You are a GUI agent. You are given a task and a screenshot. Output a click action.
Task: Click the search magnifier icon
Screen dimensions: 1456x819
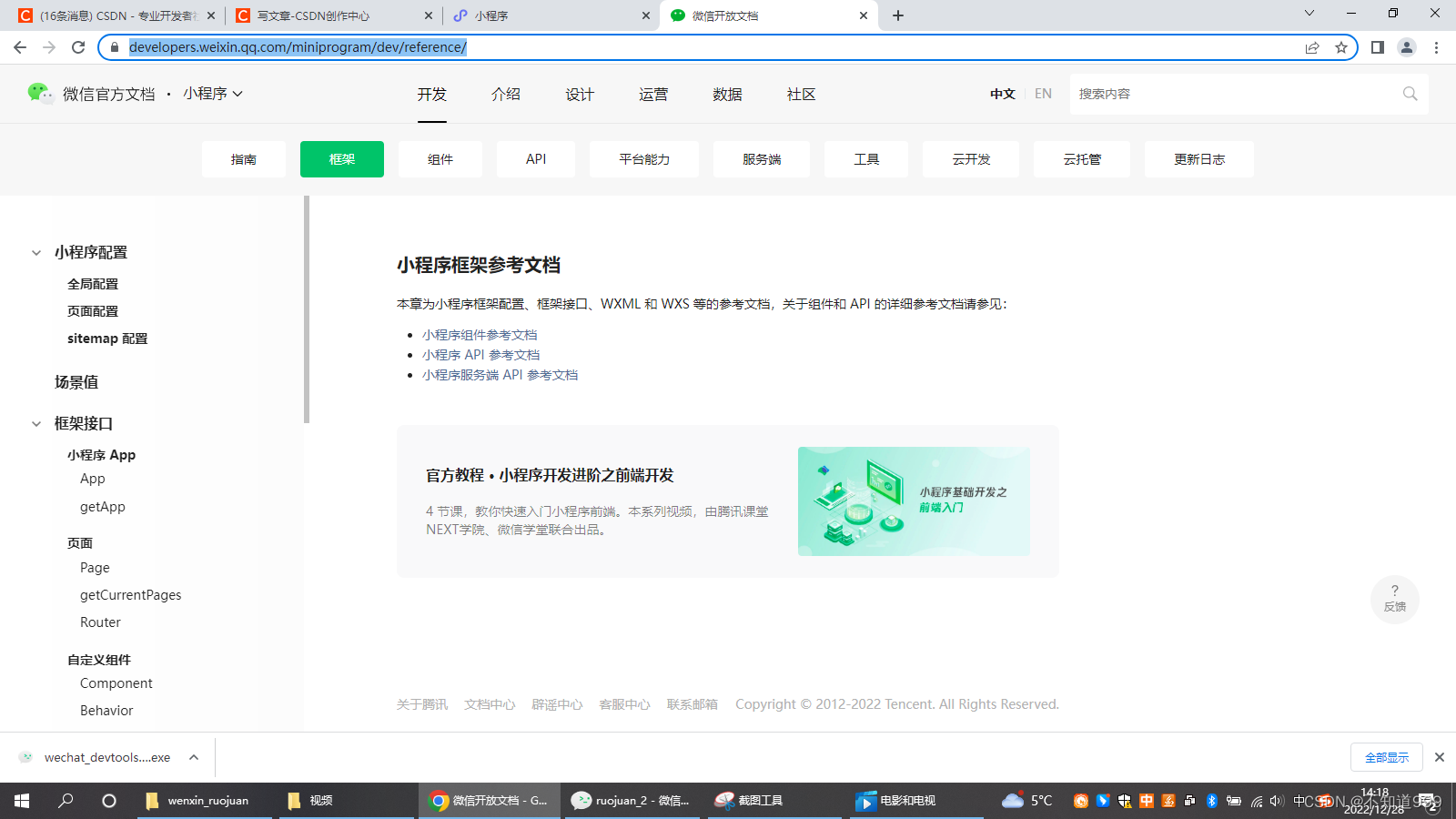click(1410, 94)
